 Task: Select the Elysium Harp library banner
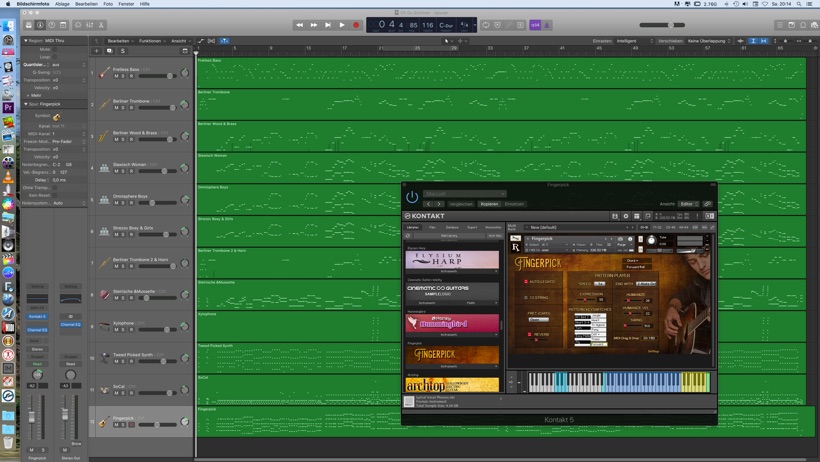[x=452, y=260]
